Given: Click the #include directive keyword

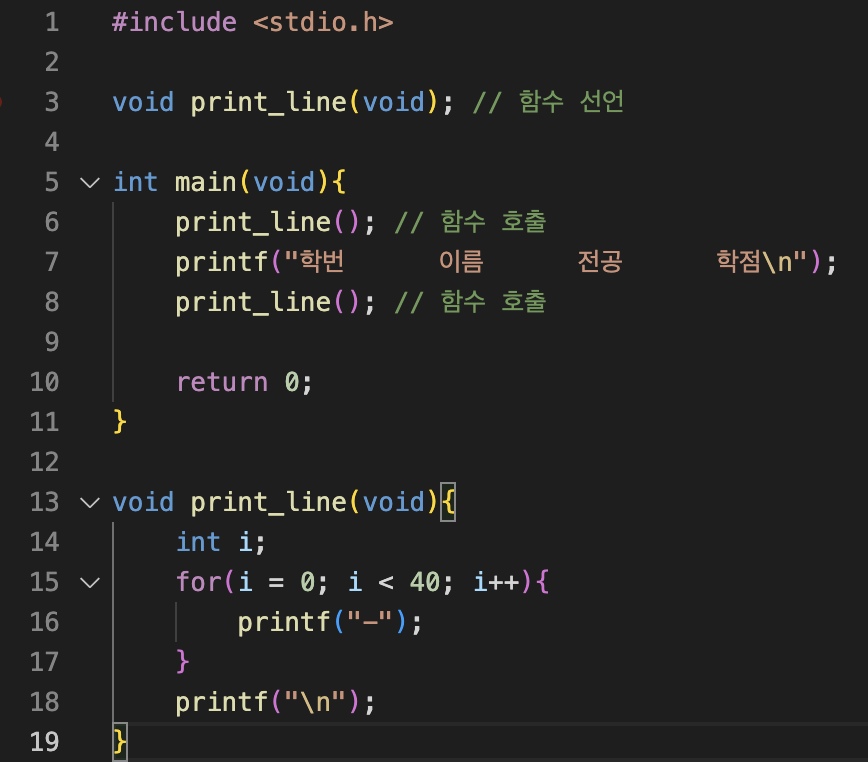Looking at the screenshot, I should (x=174, y=23).
